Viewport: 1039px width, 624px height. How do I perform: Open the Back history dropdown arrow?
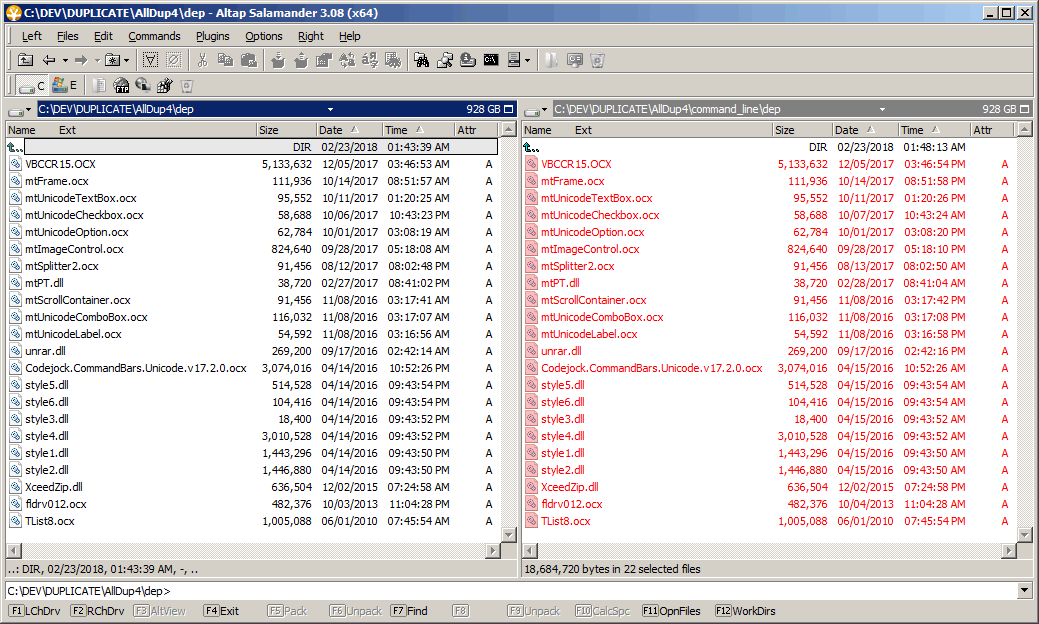tap(65, 60)
